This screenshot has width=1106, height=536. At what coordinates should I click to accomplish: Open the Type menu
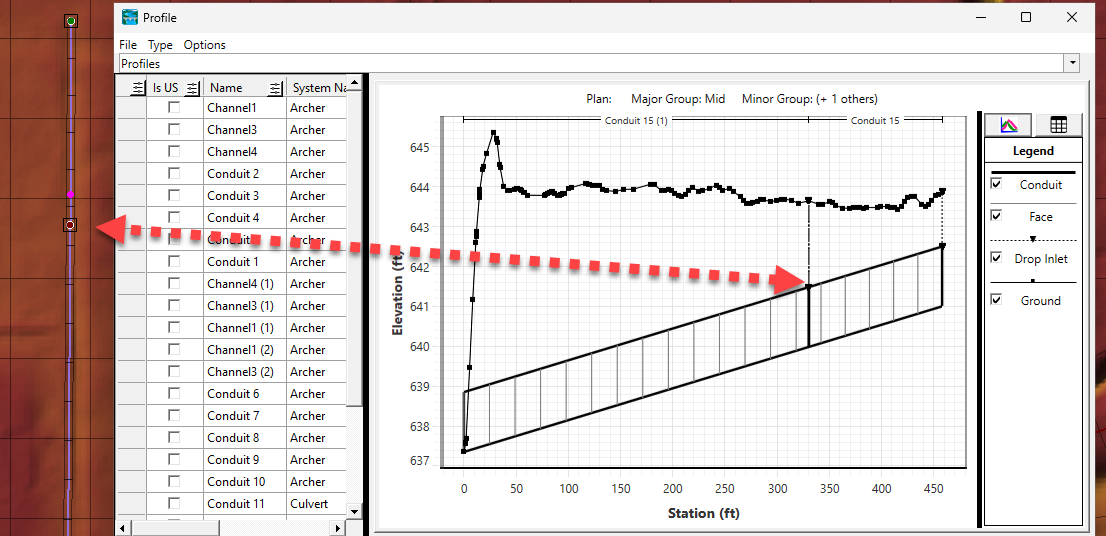click(160, 45)
